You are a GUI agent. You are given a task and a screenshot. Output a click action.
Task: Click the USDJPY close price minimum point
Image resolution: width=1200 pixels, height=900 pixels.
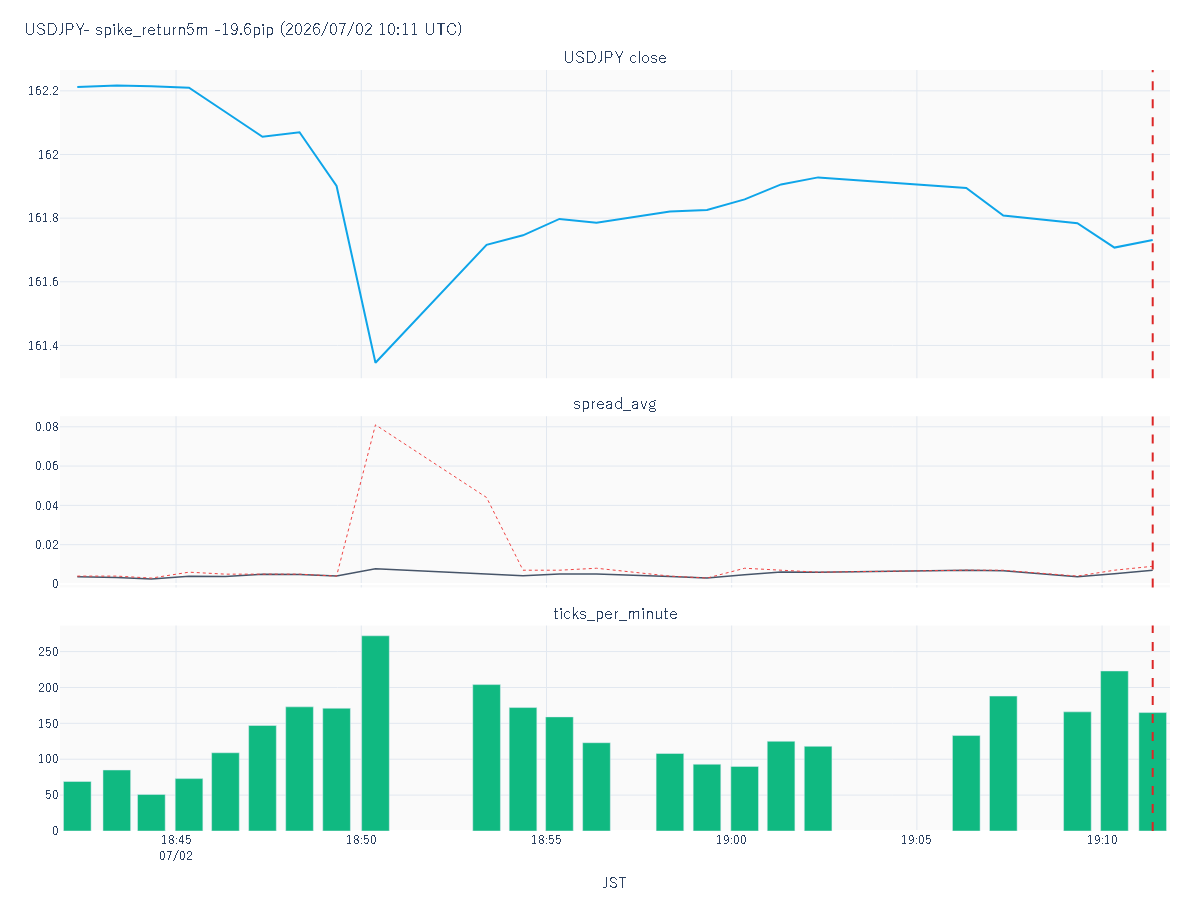(x=375, y=362)
